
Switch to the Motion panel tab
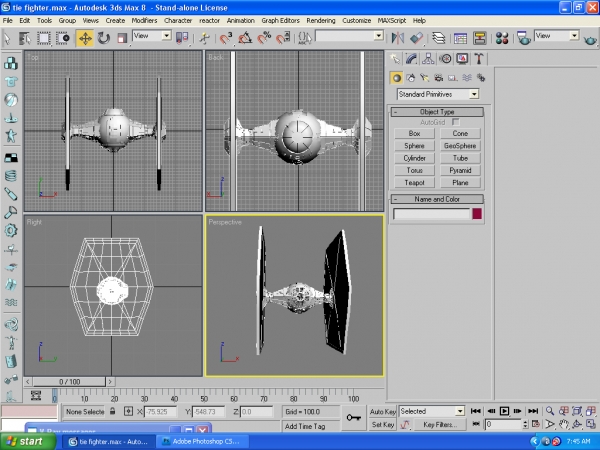(445, 59)
